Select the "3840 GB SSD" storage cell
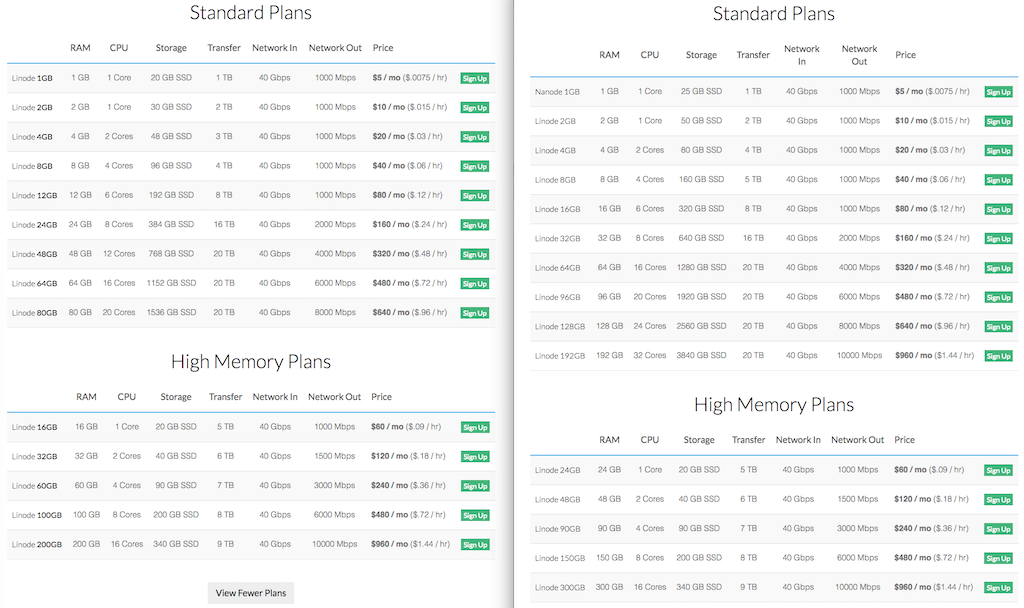The image size is (1024, 608). [x=701, y=356]
